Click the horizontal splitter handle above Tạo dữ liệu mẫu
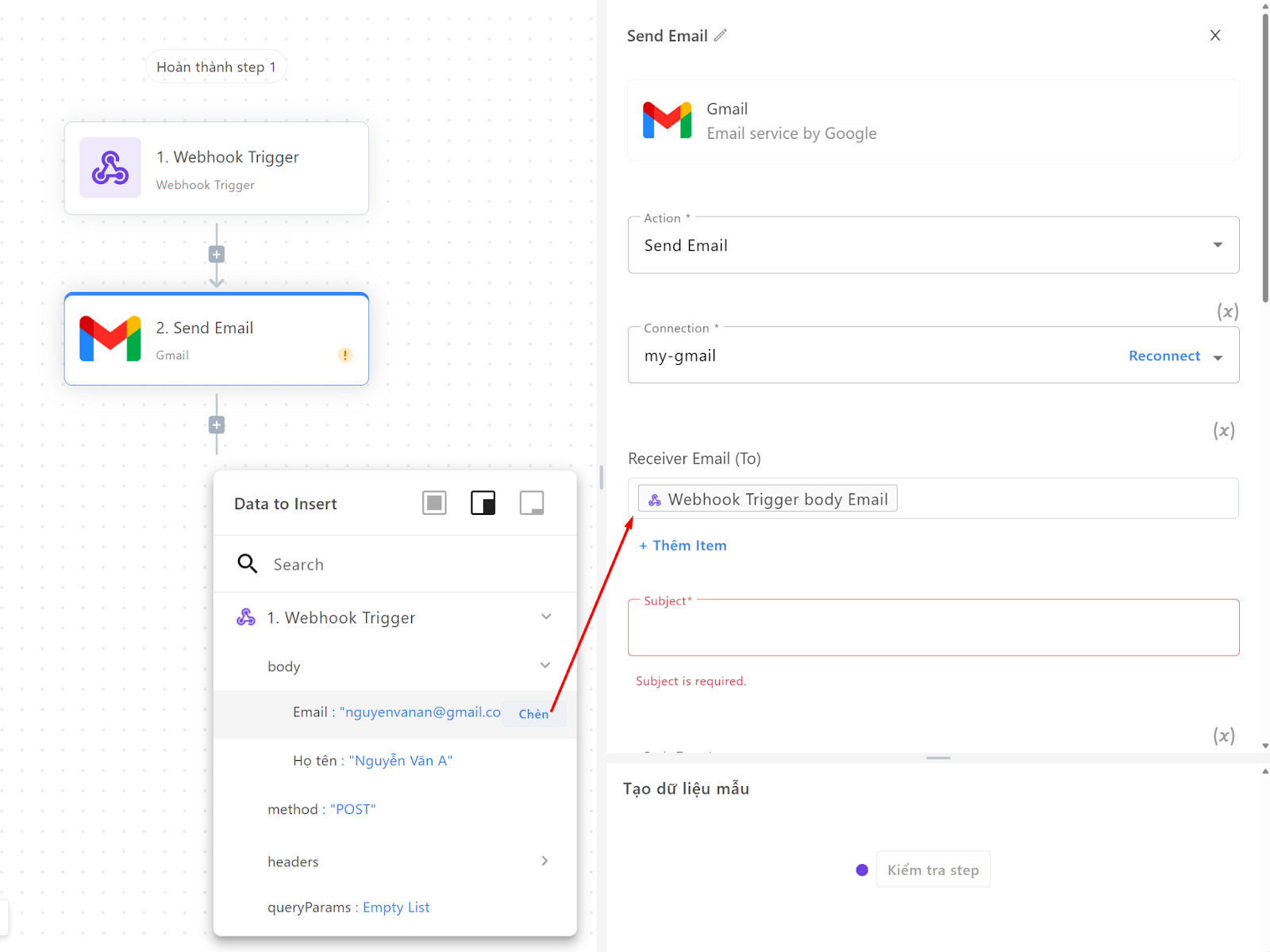This screenshot has width=1270, height=952. click(x=938, y=758)
